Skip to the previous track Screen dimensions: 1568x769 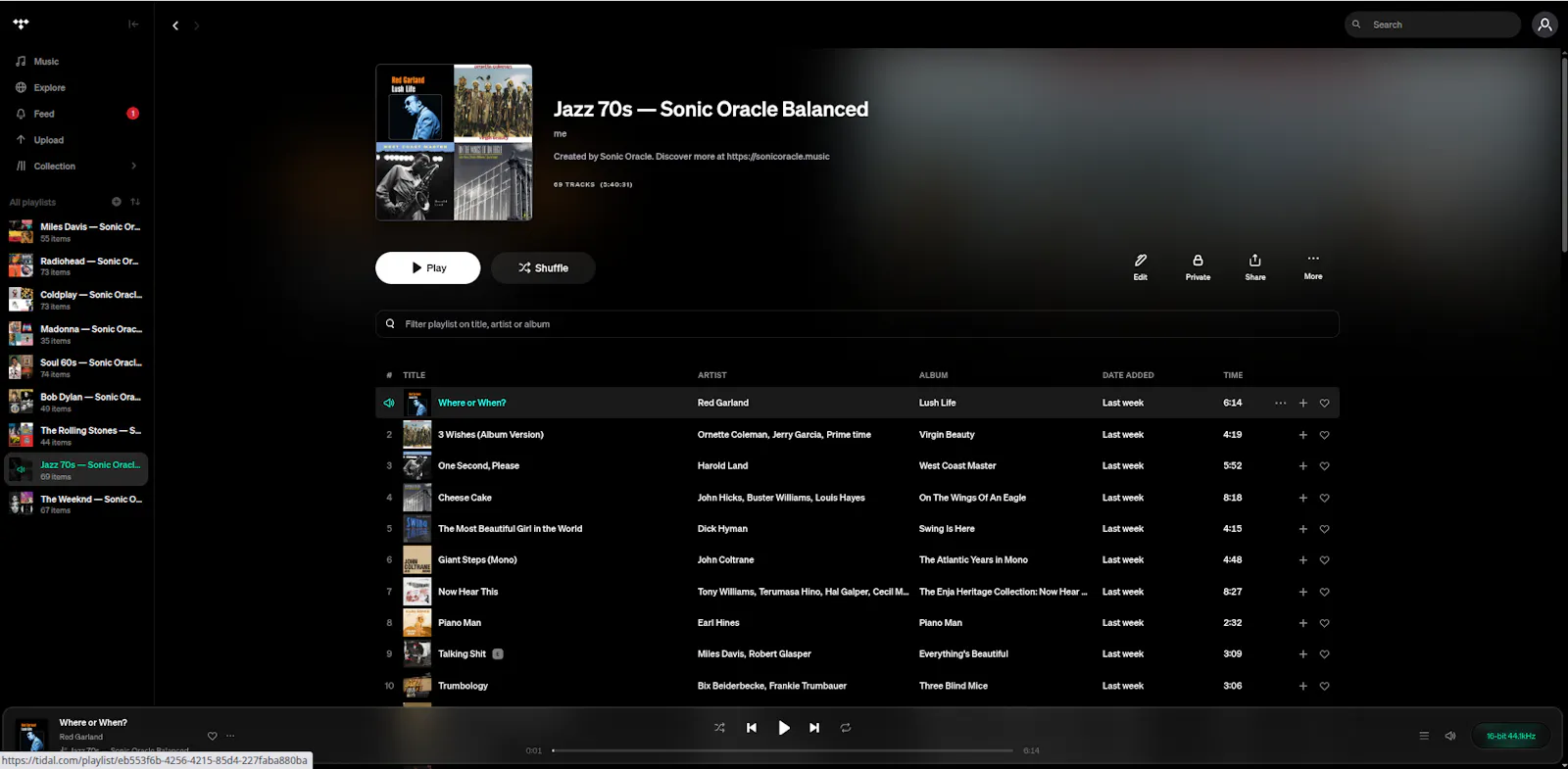tap(752, 728)
